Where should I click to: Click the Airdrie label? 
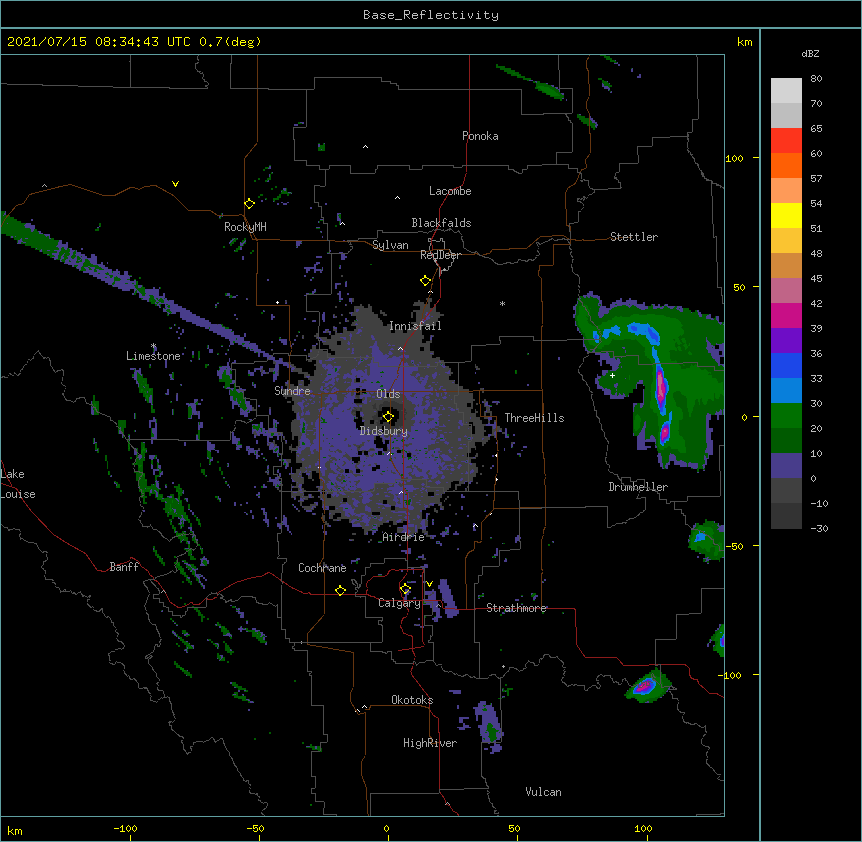click(x=404, y=537)
